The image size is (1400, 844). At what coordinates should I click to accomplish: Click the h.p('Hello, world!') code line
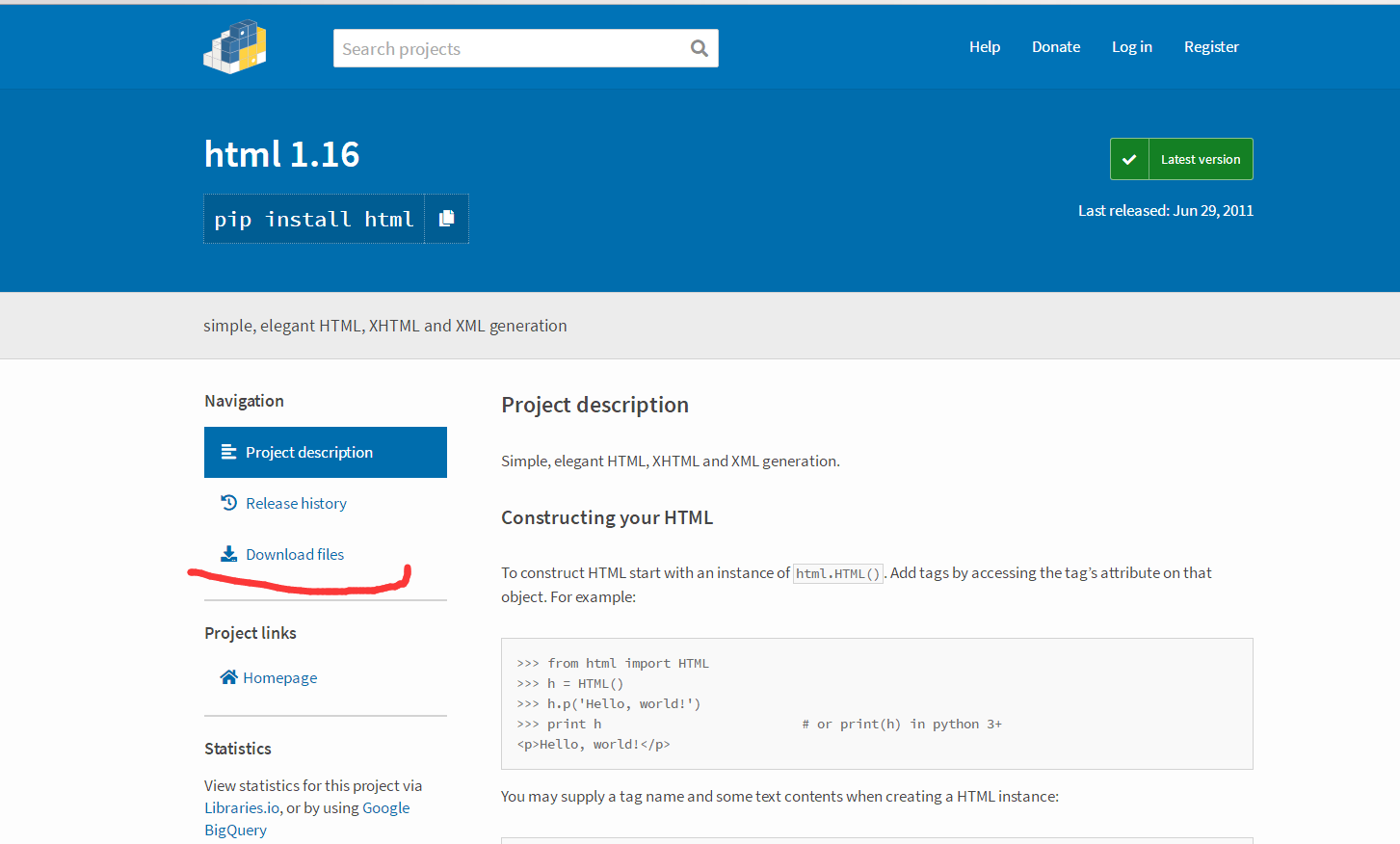click(609, 703)
